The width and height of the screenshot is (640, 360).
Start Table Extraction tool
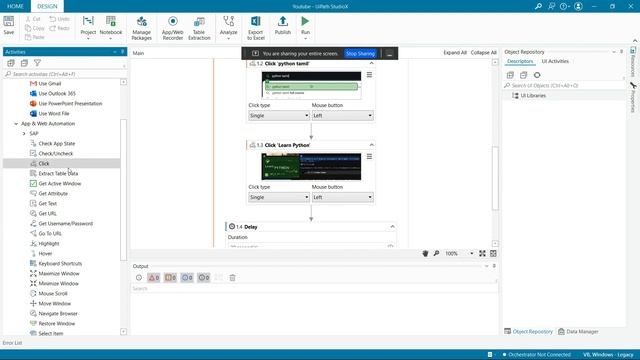(x=199, y=28)
